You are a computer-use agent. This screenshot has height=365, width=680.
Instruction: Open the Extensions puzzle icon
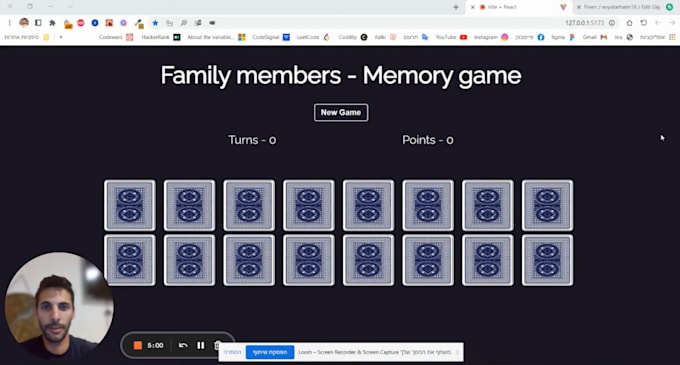click(x=52, y=23)
